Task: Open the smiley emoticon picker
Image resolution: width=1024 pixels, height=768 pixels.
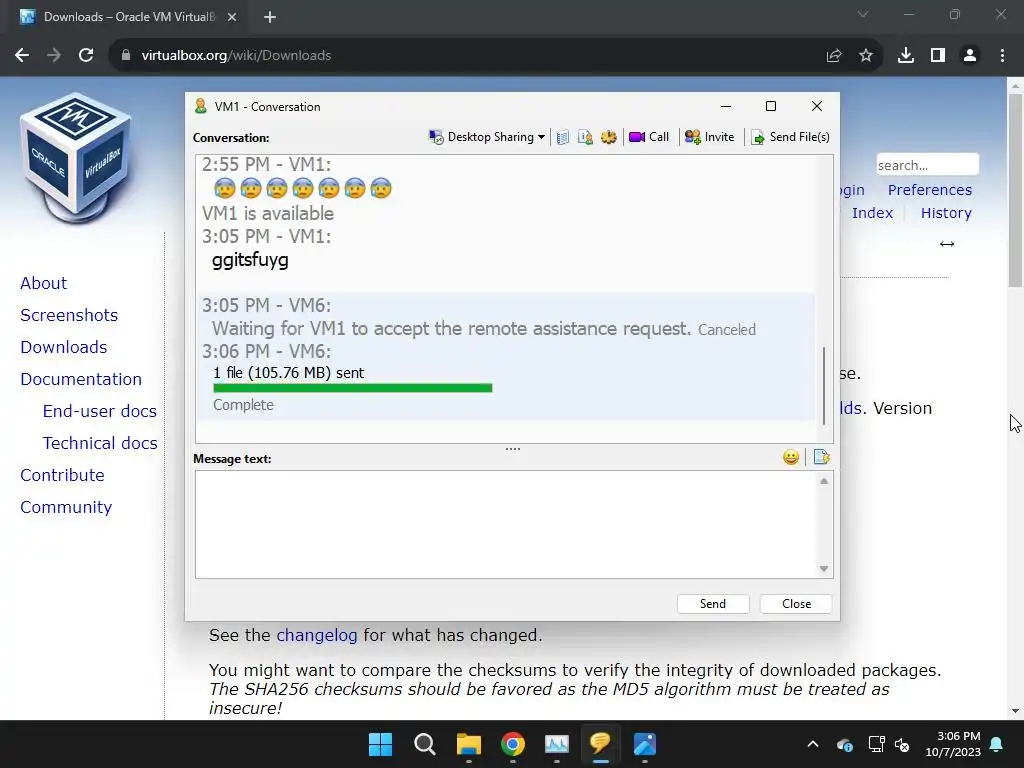Action: pyautogui.click(x=791, y=457)
